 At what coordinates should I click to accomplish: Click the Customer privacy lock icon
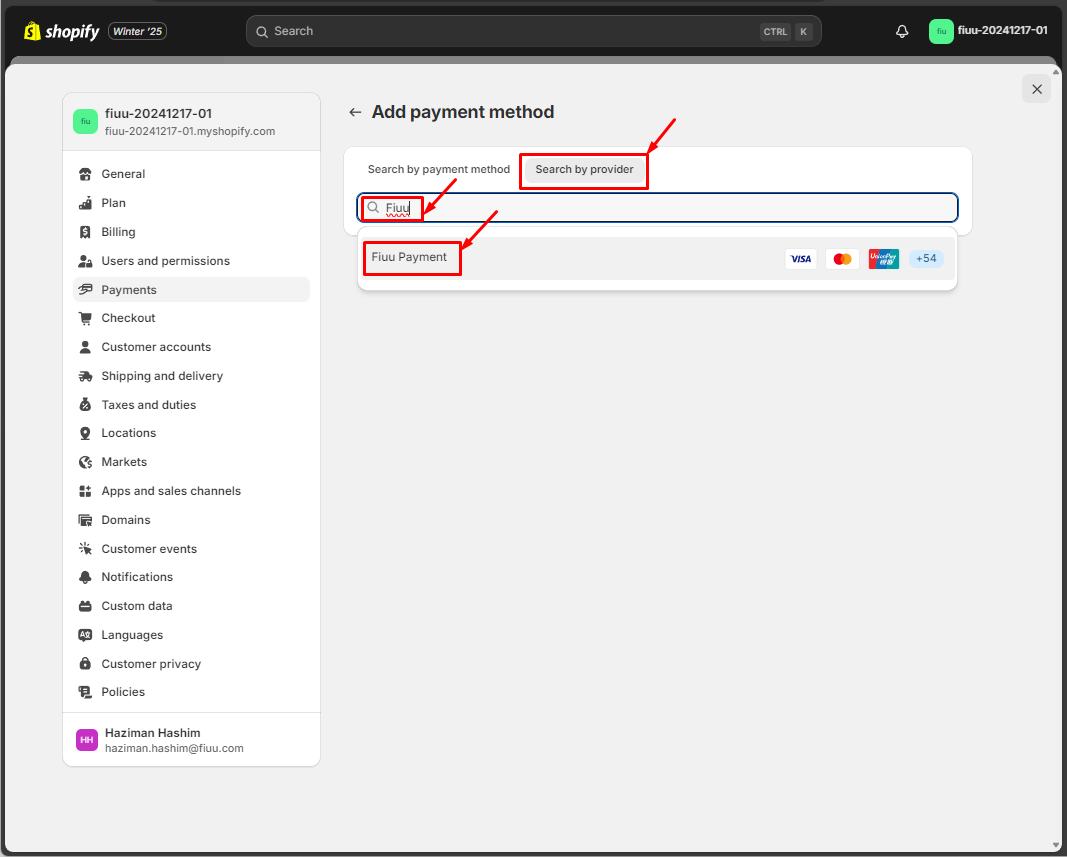85,664
